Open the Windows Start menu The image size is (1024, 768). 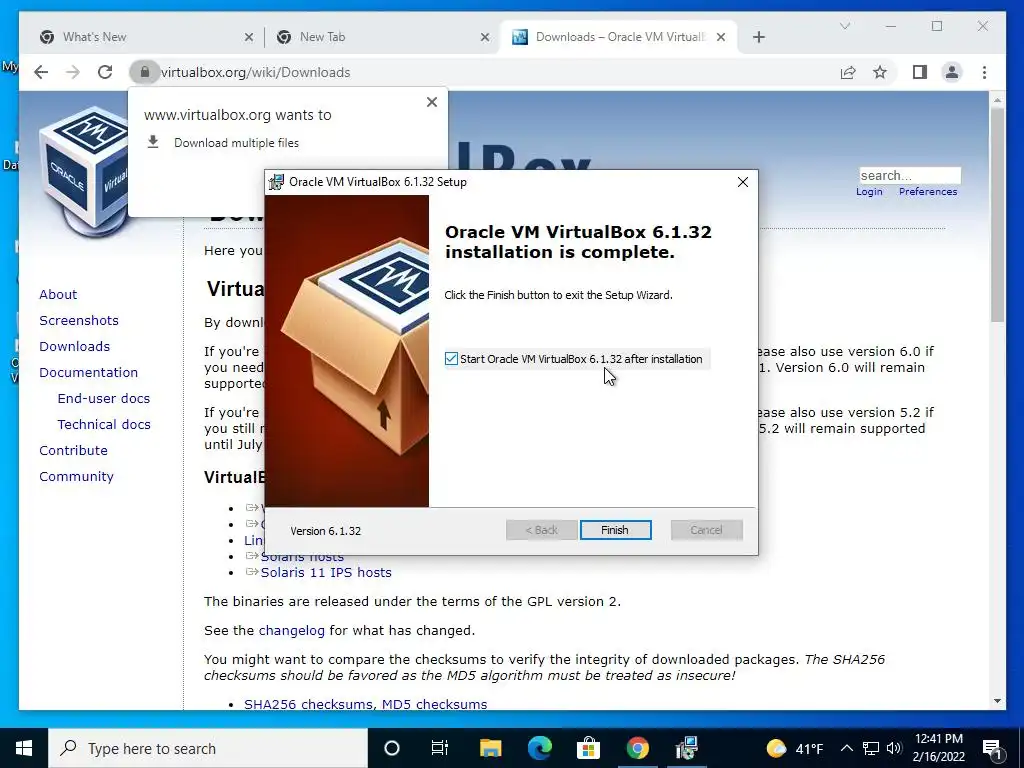(x=24, y=748)
